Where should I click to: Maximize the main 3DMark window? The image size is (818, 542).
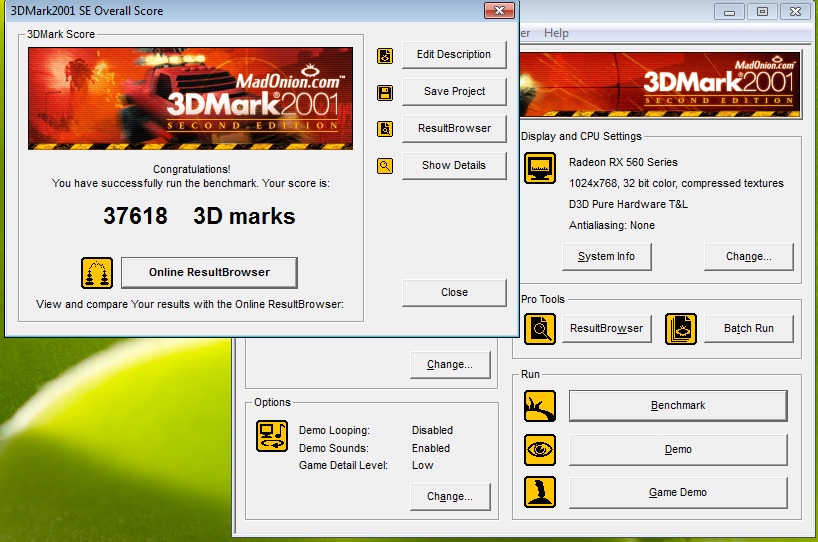[762, 11]
